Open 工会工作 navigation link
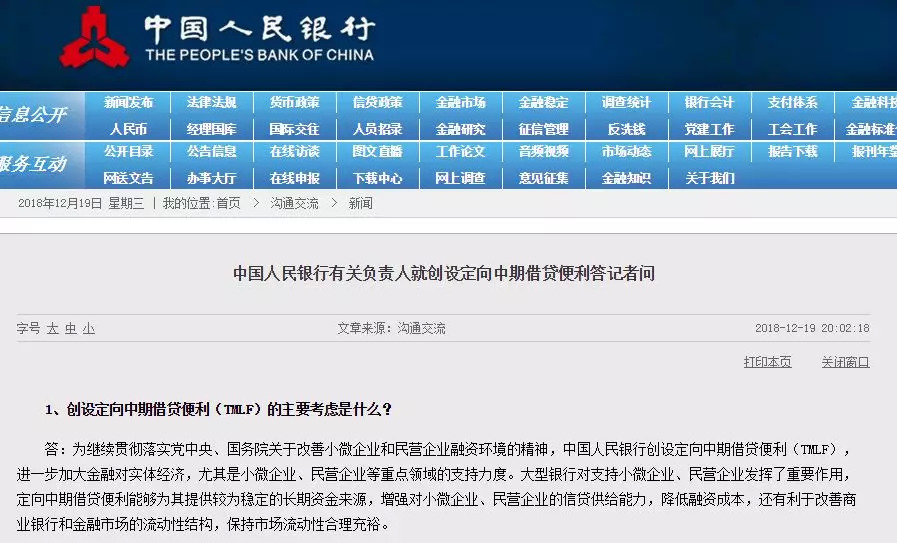Image resolution: width=897 pixels, height=543 pixels. 792,129
